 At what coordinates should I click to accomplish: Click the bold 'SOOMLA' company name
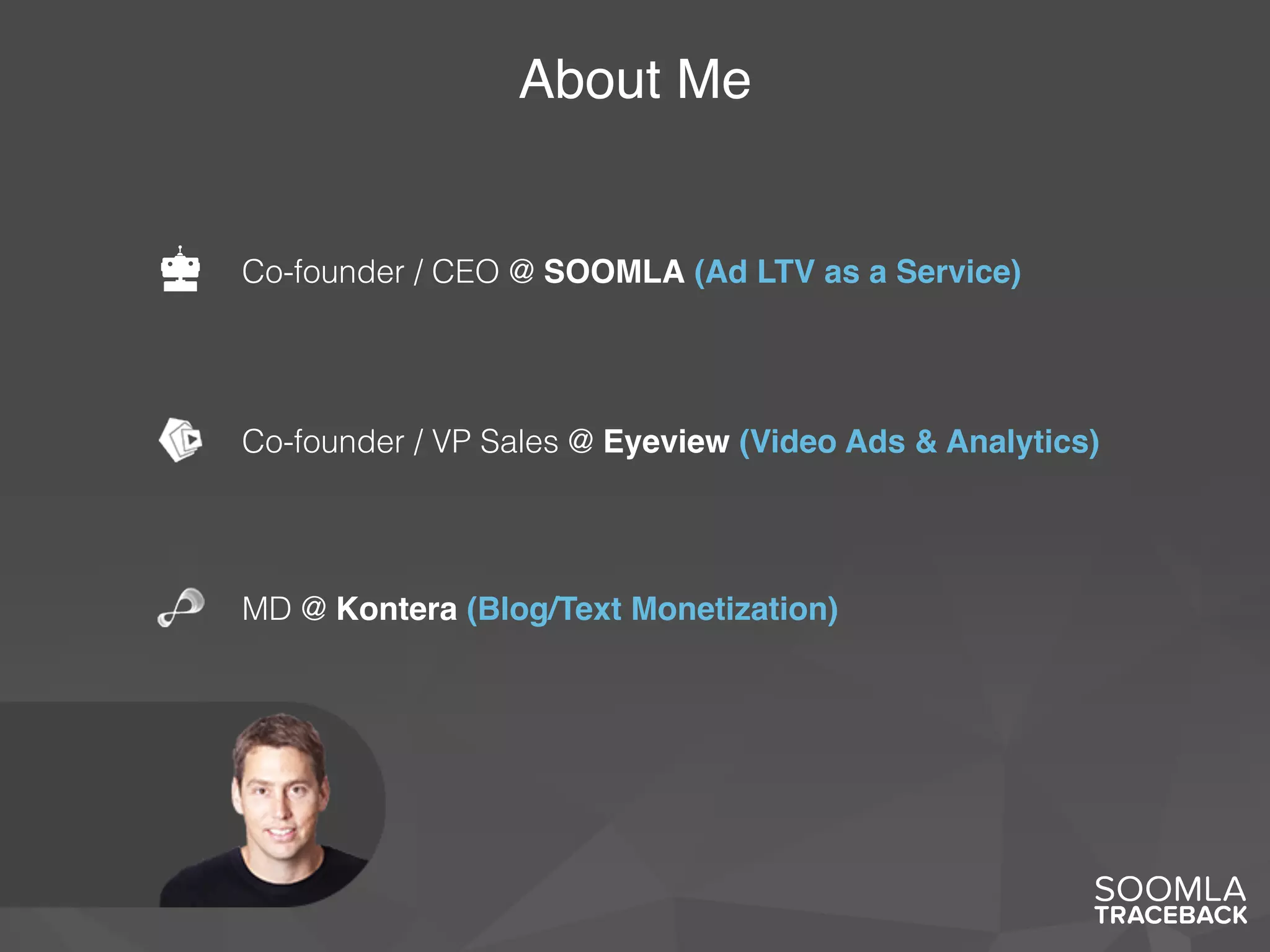pyautogui.click(x=613, y=271)
